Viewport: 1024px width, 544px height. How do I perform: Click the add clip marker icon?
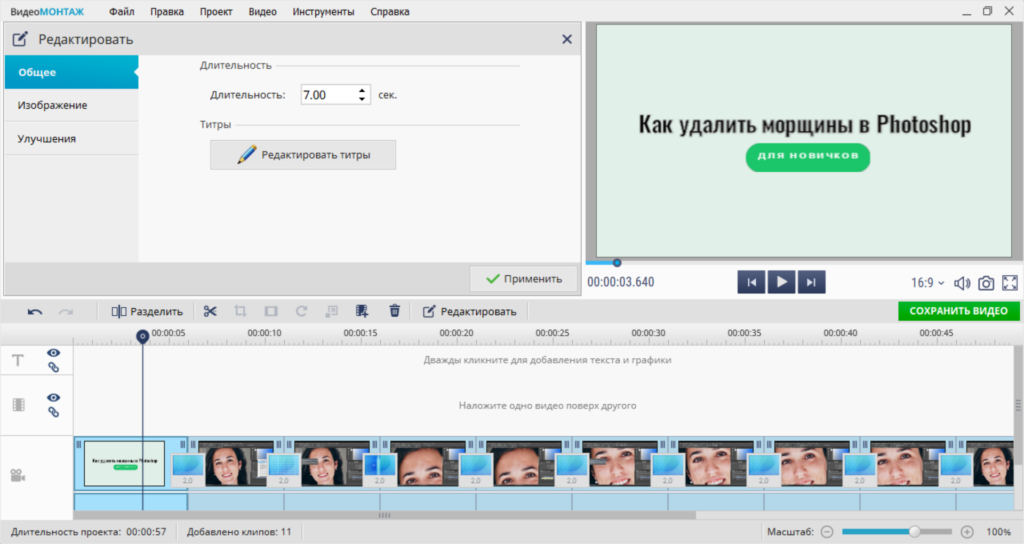(x=361, y=312)
